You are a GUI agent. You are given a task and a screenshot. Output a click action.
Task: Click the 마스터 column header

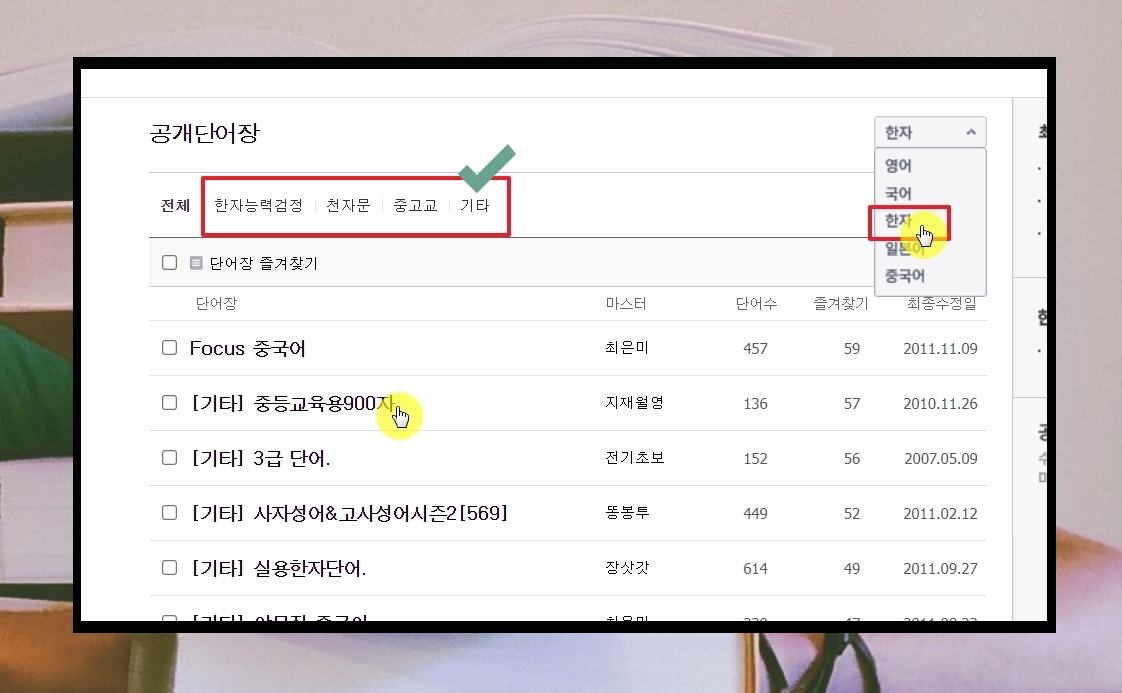(626, 304)
